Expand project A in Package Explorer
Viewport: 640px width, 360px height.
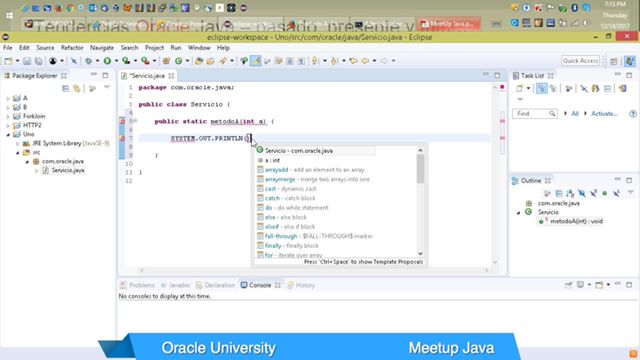[8, 98]
